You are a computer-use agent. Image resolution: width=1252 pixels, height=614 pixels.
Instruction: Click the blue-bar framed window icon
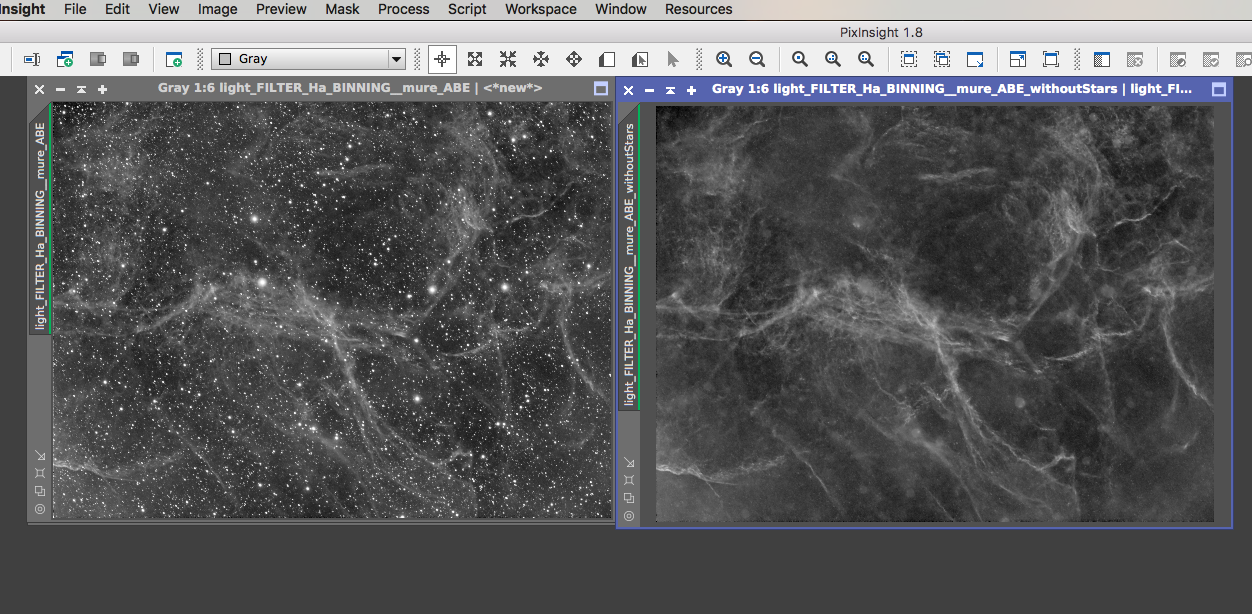[1051, 59]
